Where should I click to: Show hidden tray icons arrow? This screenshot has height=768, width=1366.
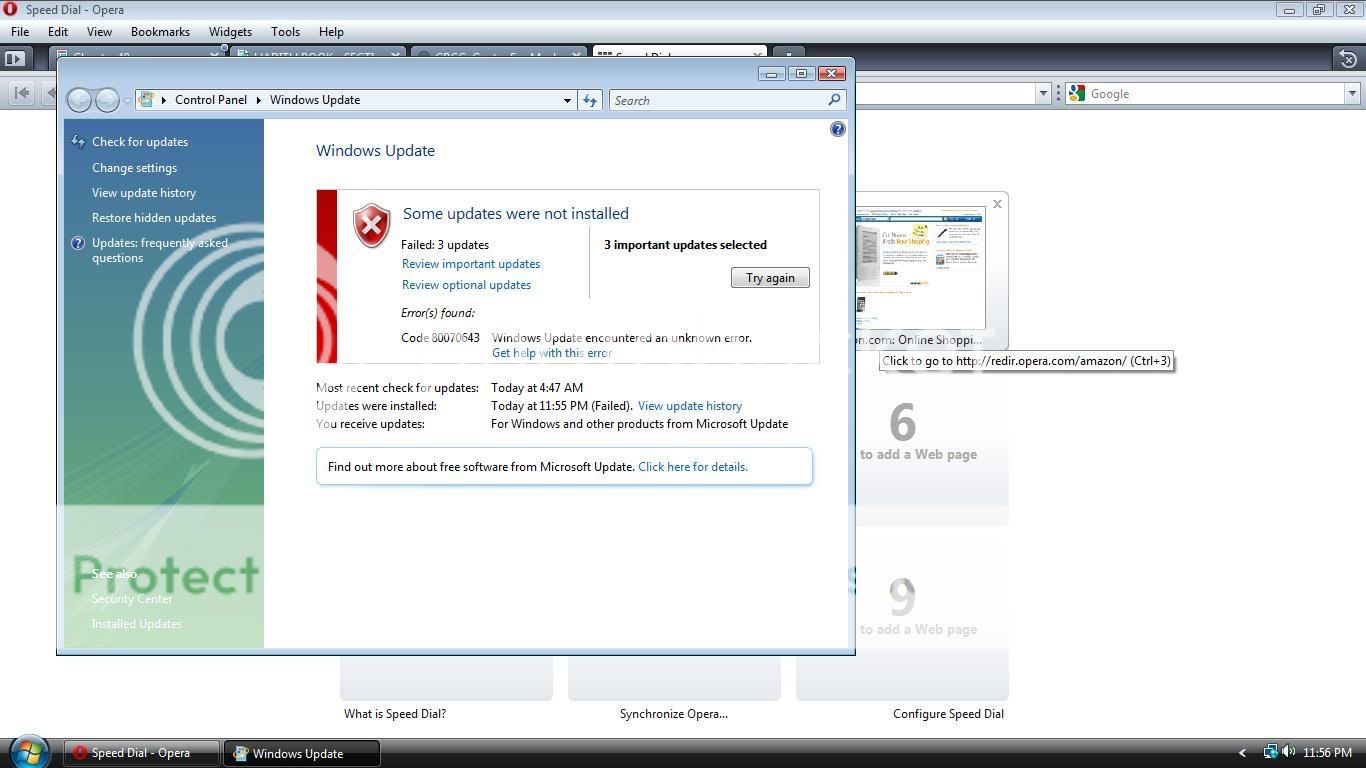[1243, 753]
